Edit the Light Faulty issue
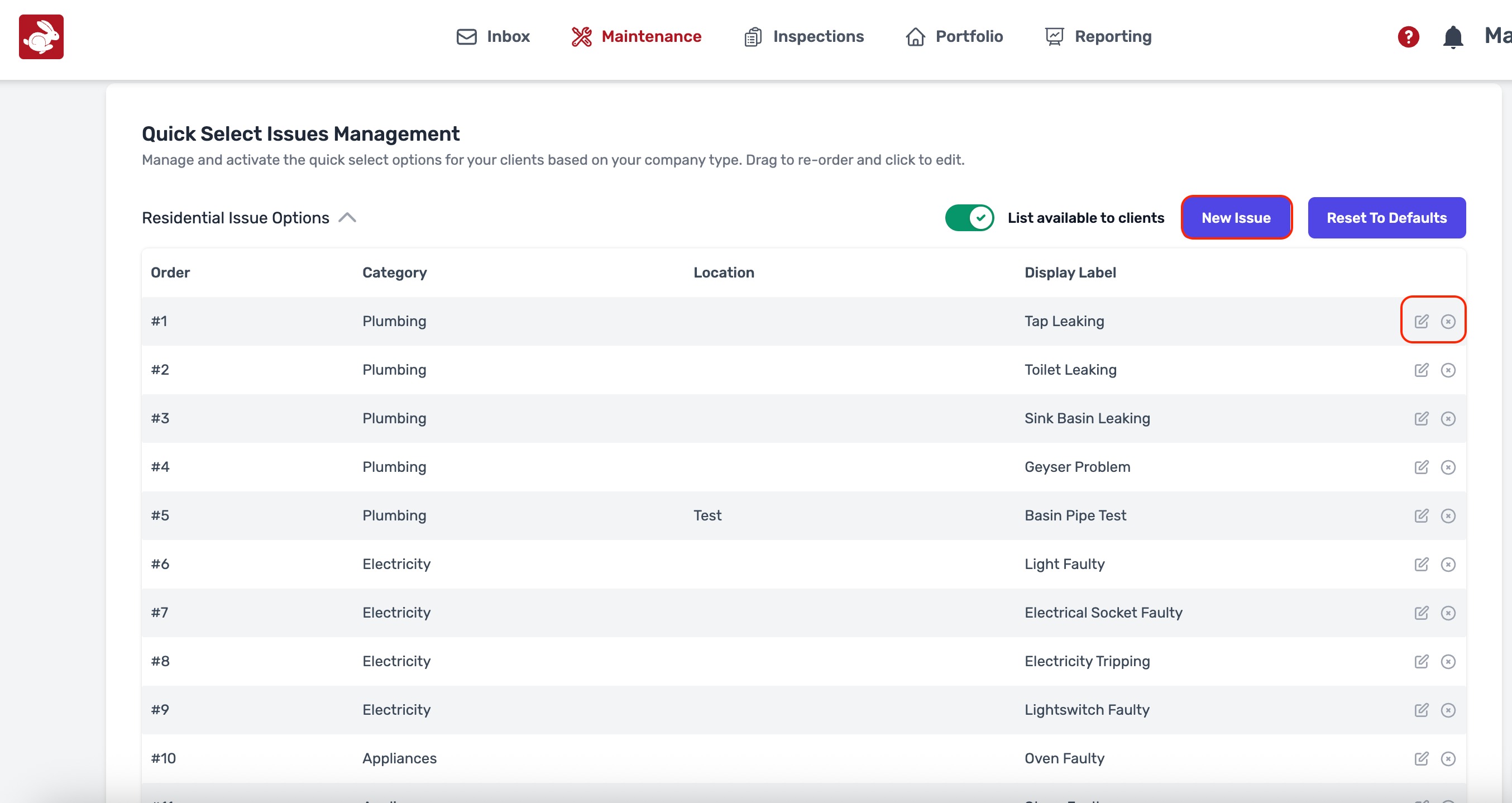Viewport: 1512px width, 803px height. tap(1421, 564)
